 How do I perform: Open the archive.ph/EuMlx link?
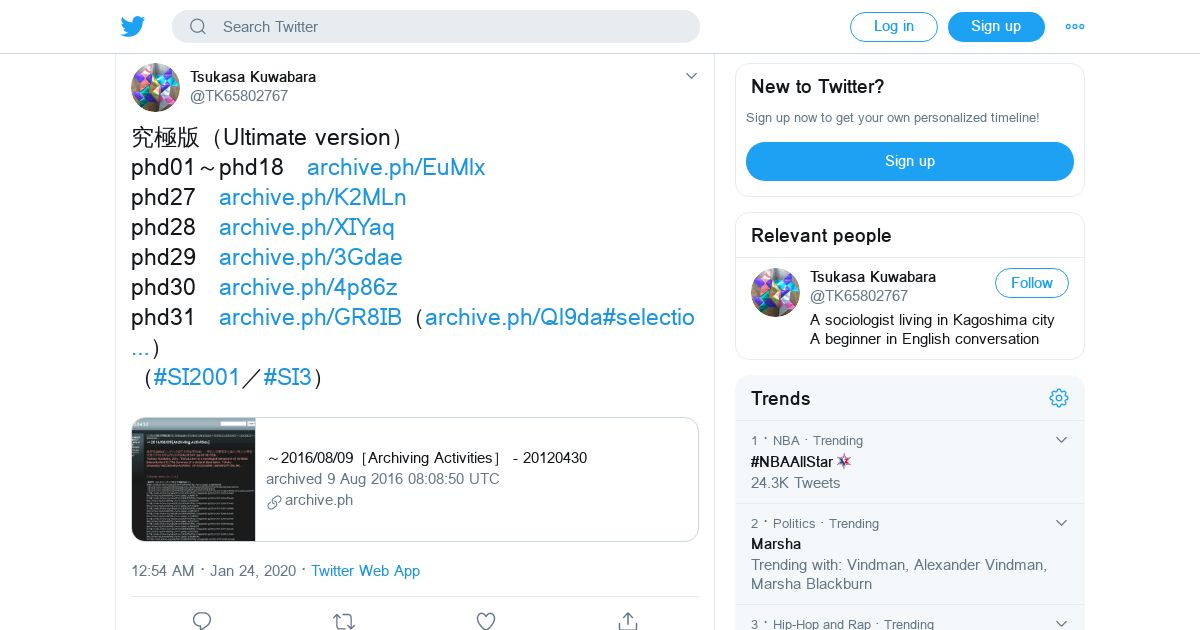coord(396,167)
